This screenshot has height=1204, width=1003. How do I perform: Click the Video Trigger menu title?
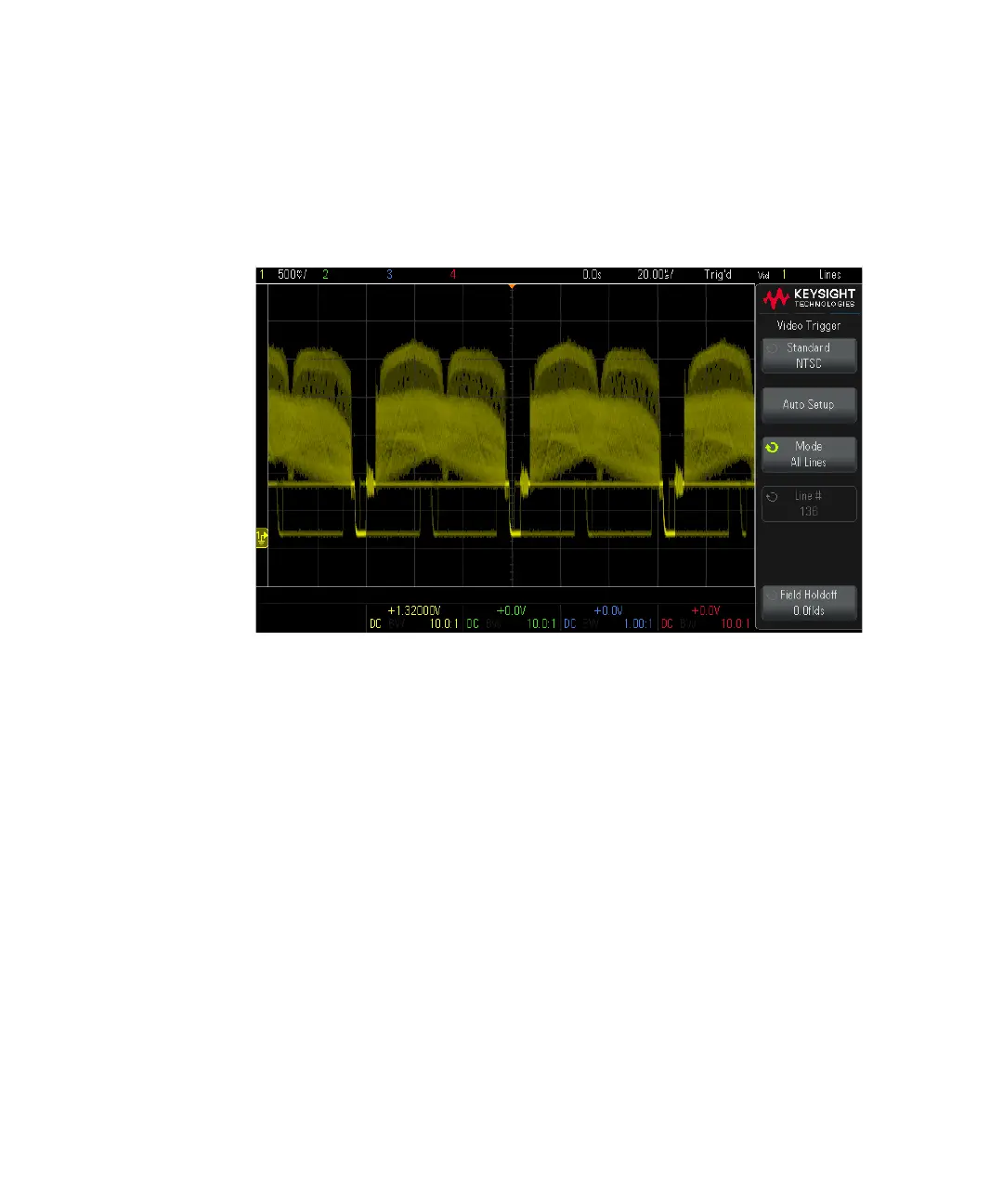[809, 326]
